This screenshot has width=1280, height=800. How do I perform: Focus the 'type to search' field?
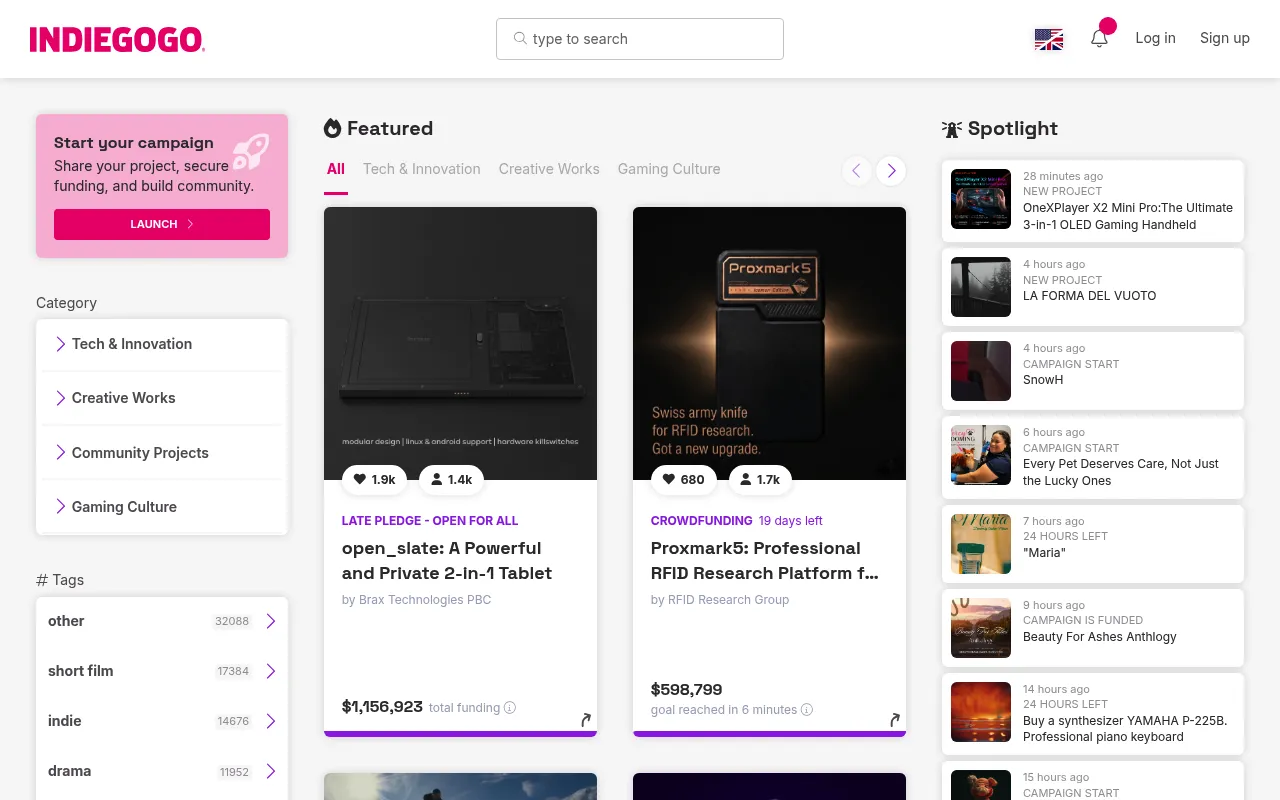coord(640,39)
